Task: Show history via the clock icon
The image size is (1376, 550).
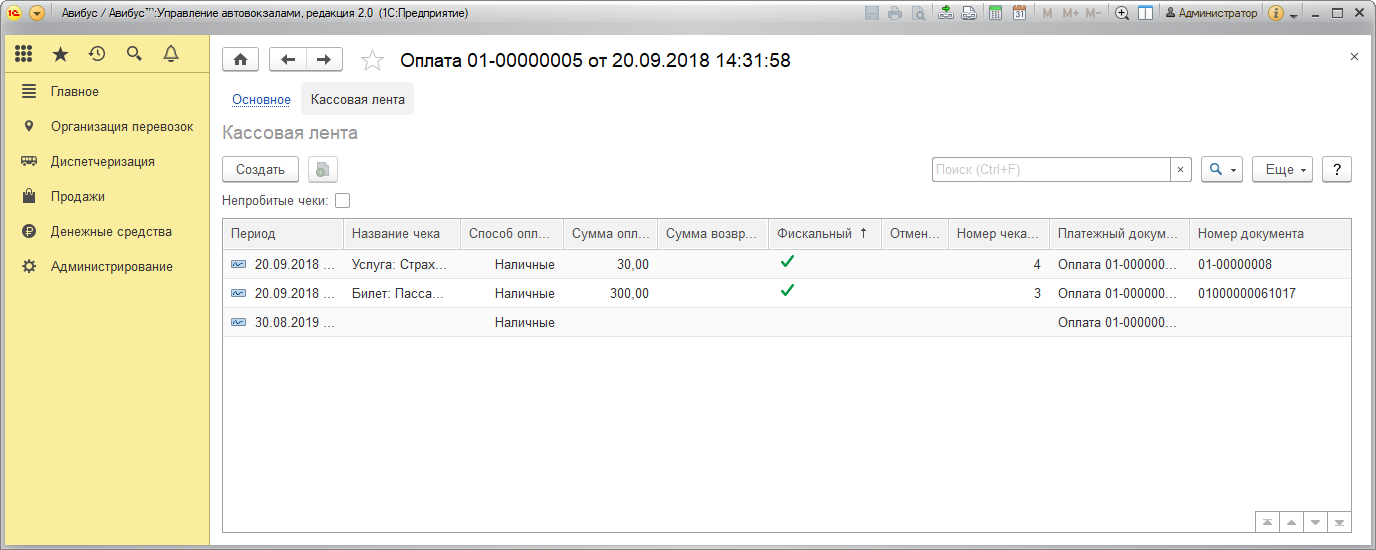Action: click(97, 54)
